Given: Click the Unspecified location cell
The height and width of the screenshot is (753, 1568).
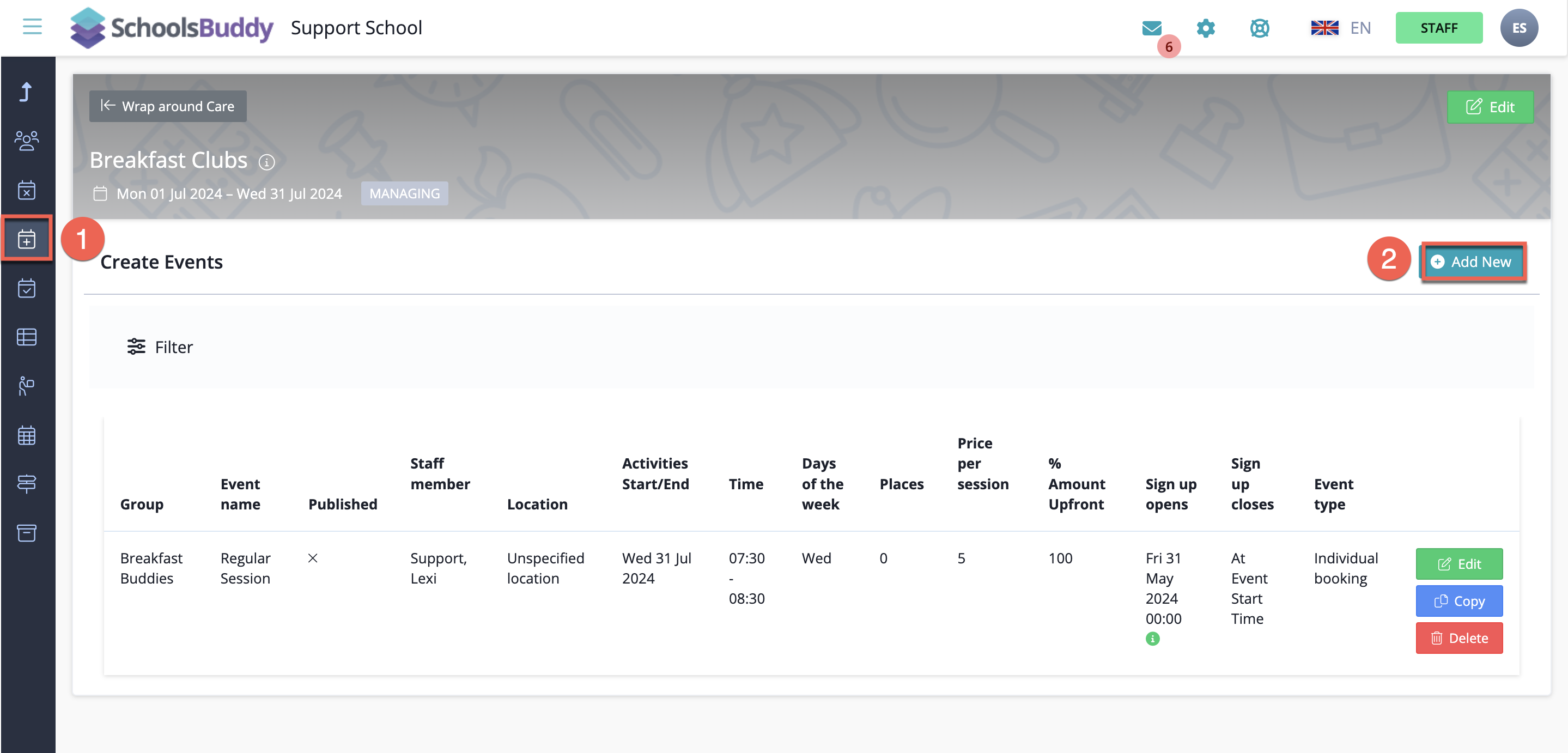Looking at the screenshot, I should 545,568.
